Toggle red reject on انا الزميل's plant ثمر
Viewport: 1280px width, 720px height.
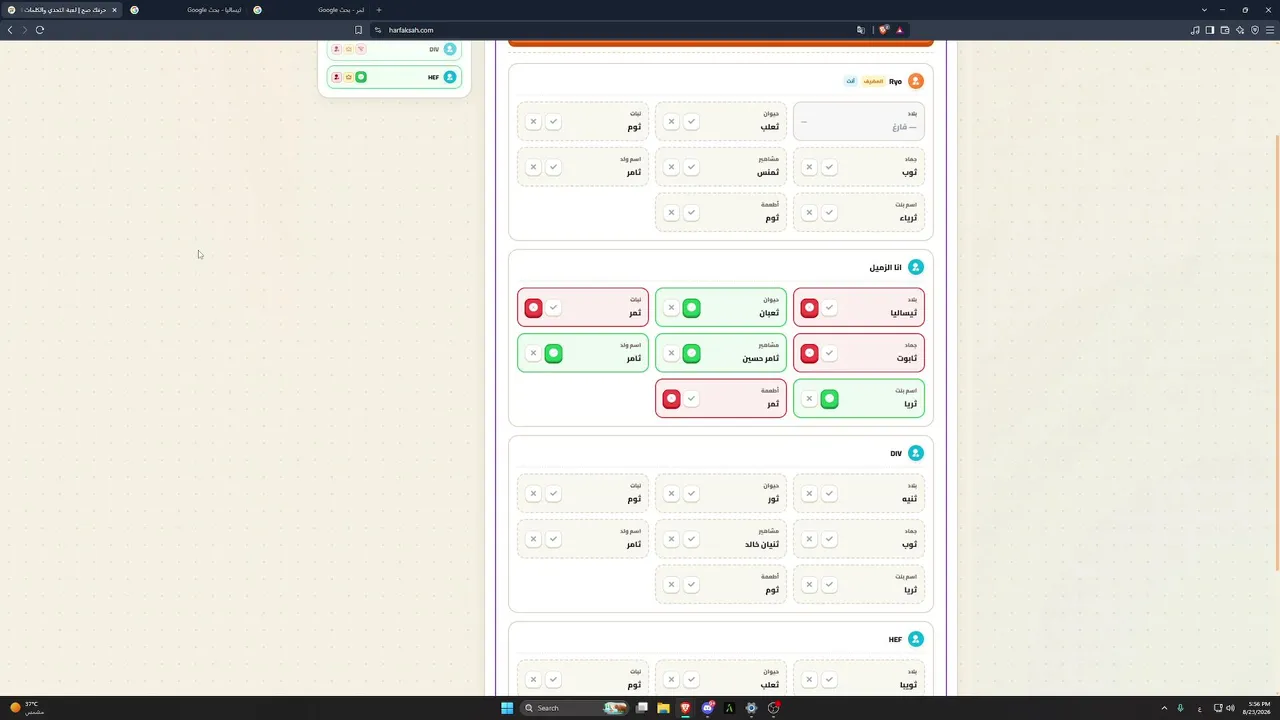534,308
